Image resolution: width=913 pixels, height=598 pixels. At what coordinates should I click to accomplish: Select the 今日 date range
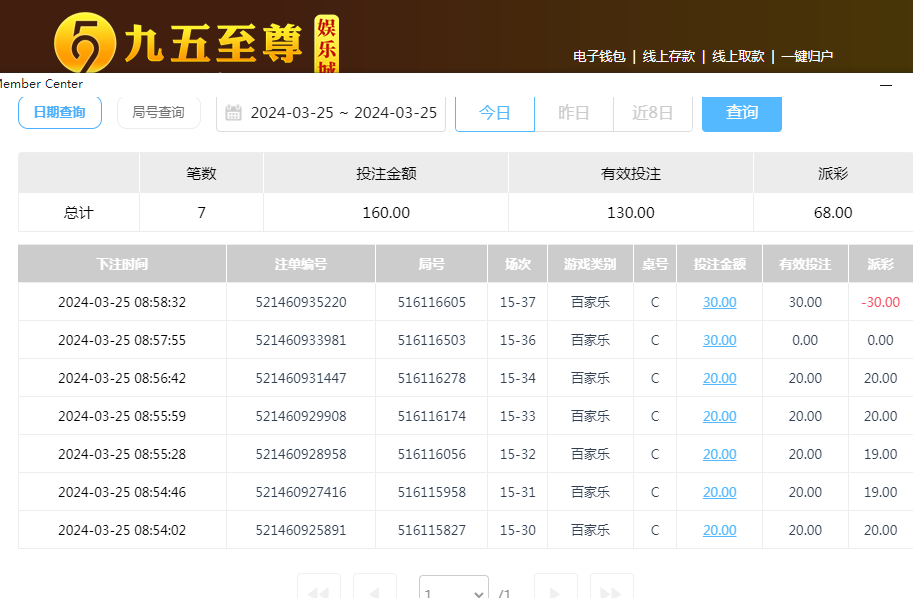494,113
